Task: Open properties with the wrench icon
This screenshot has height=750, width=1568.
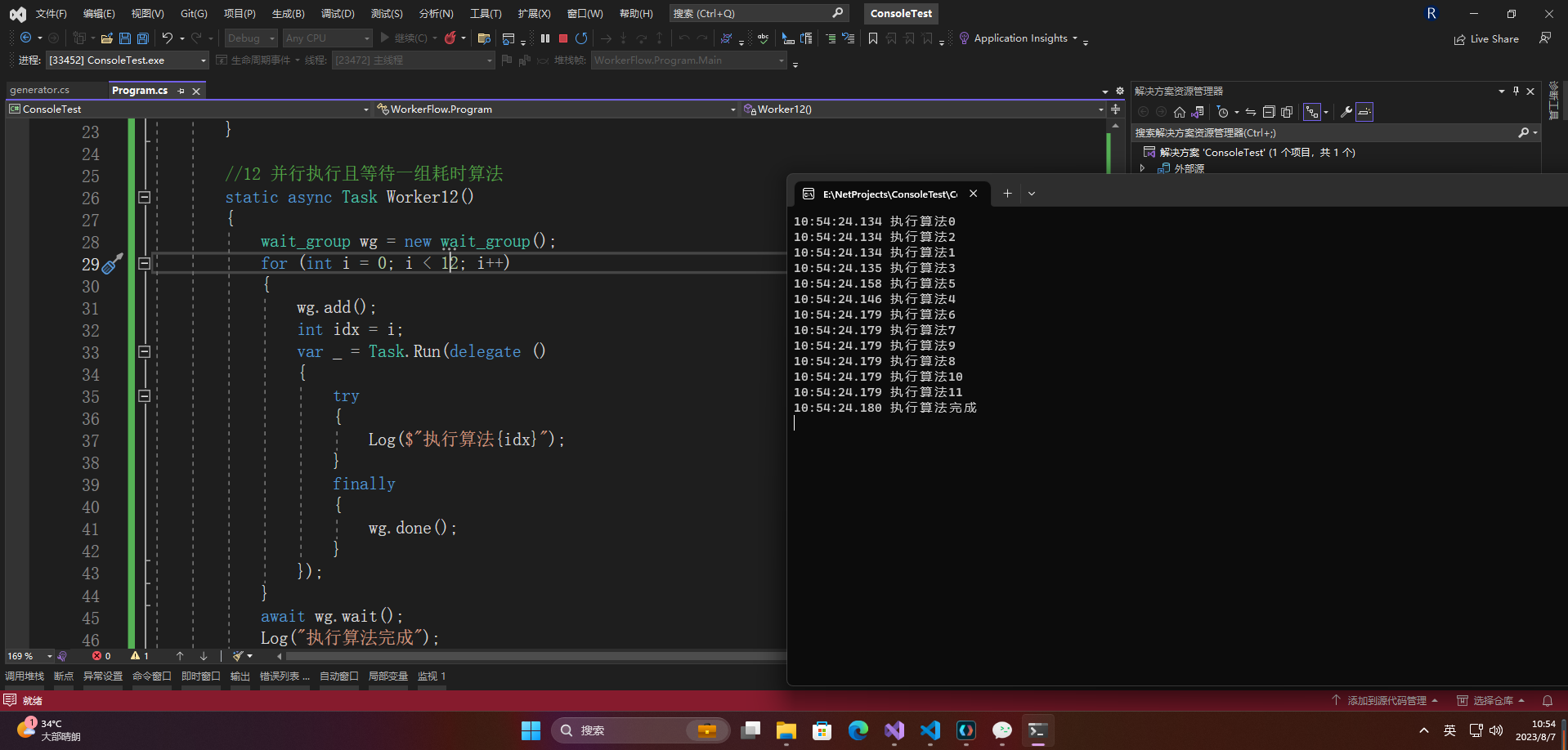Action: (x=1346, y=112)
